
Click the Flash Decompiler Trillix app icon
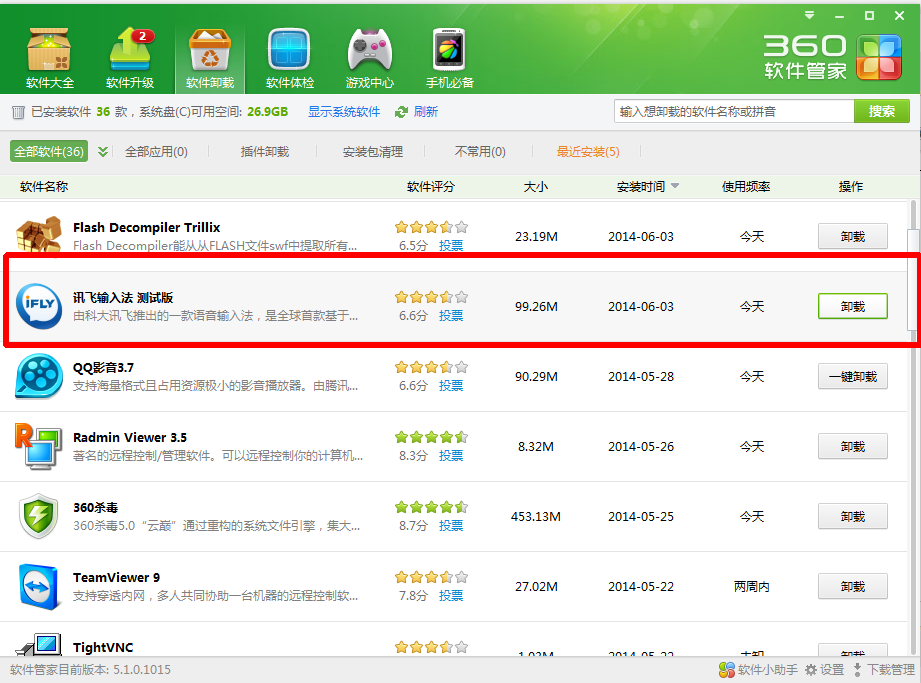pyautogui.click(x=39, y=235)
